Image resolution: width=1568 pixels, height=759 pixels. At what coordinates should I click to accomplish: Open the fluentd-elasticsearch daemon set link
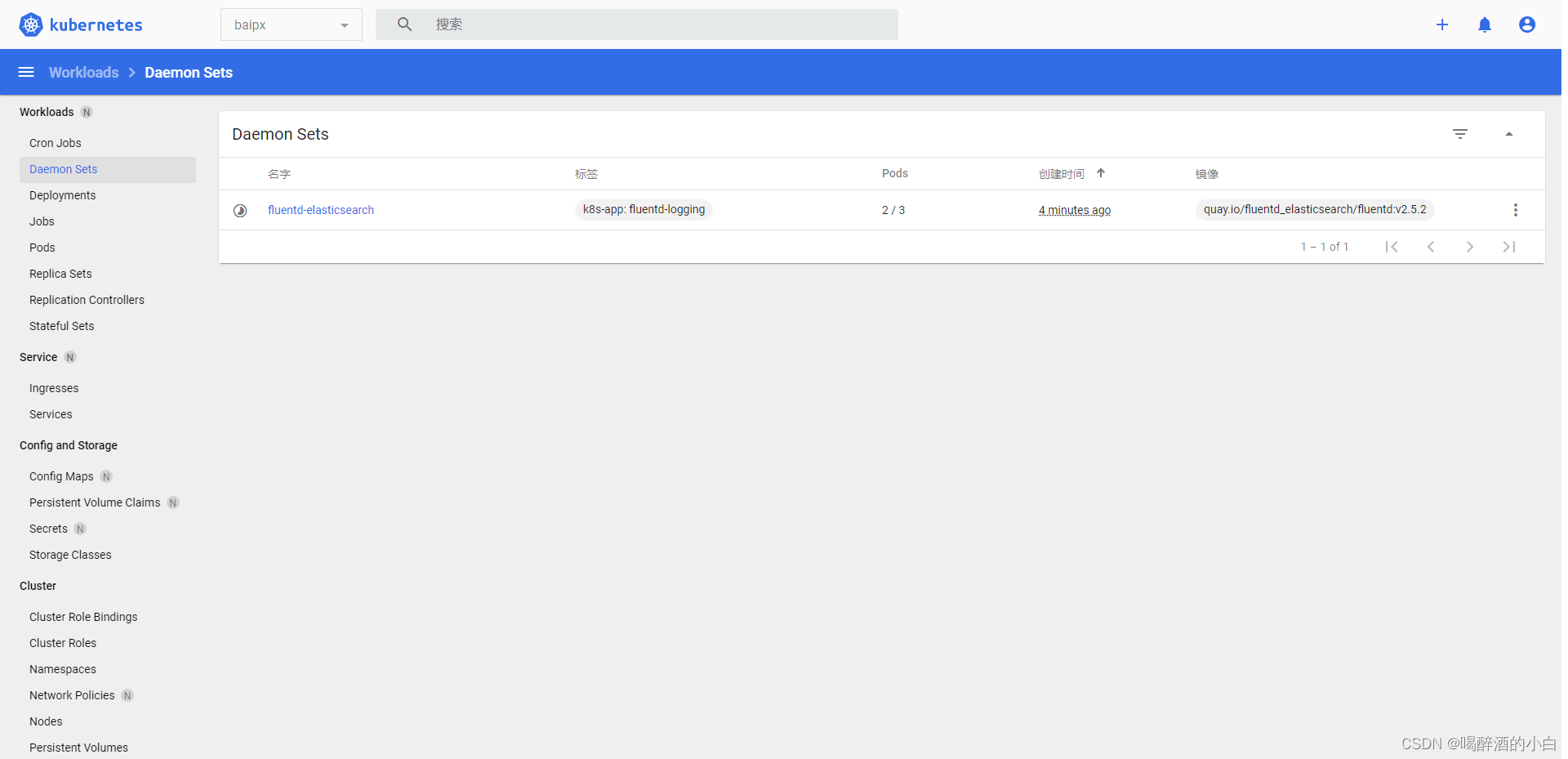click(321, 210)
